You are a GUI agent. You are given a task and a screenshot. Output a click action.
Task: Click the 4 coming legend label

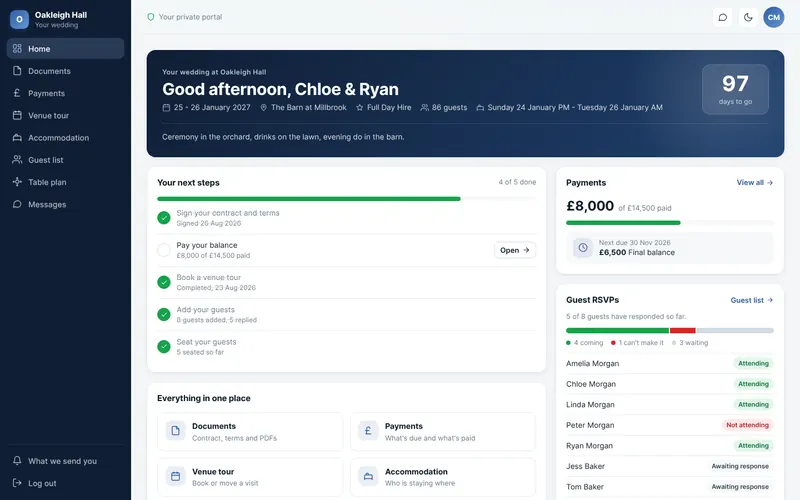pos(585,343)
